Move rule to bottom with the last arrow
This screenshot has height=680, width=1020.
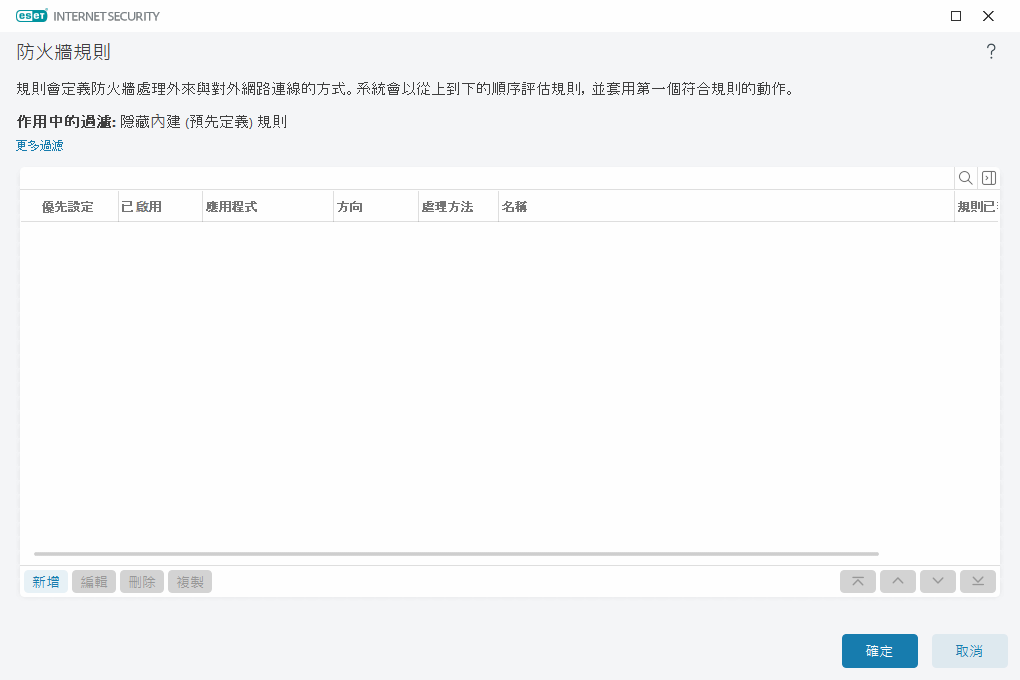coord(977,581)
